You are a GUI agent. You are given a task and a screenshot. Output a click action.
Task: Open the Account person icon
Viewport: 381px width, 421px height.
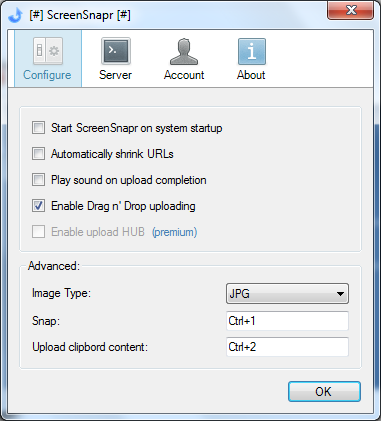(184, 51)
